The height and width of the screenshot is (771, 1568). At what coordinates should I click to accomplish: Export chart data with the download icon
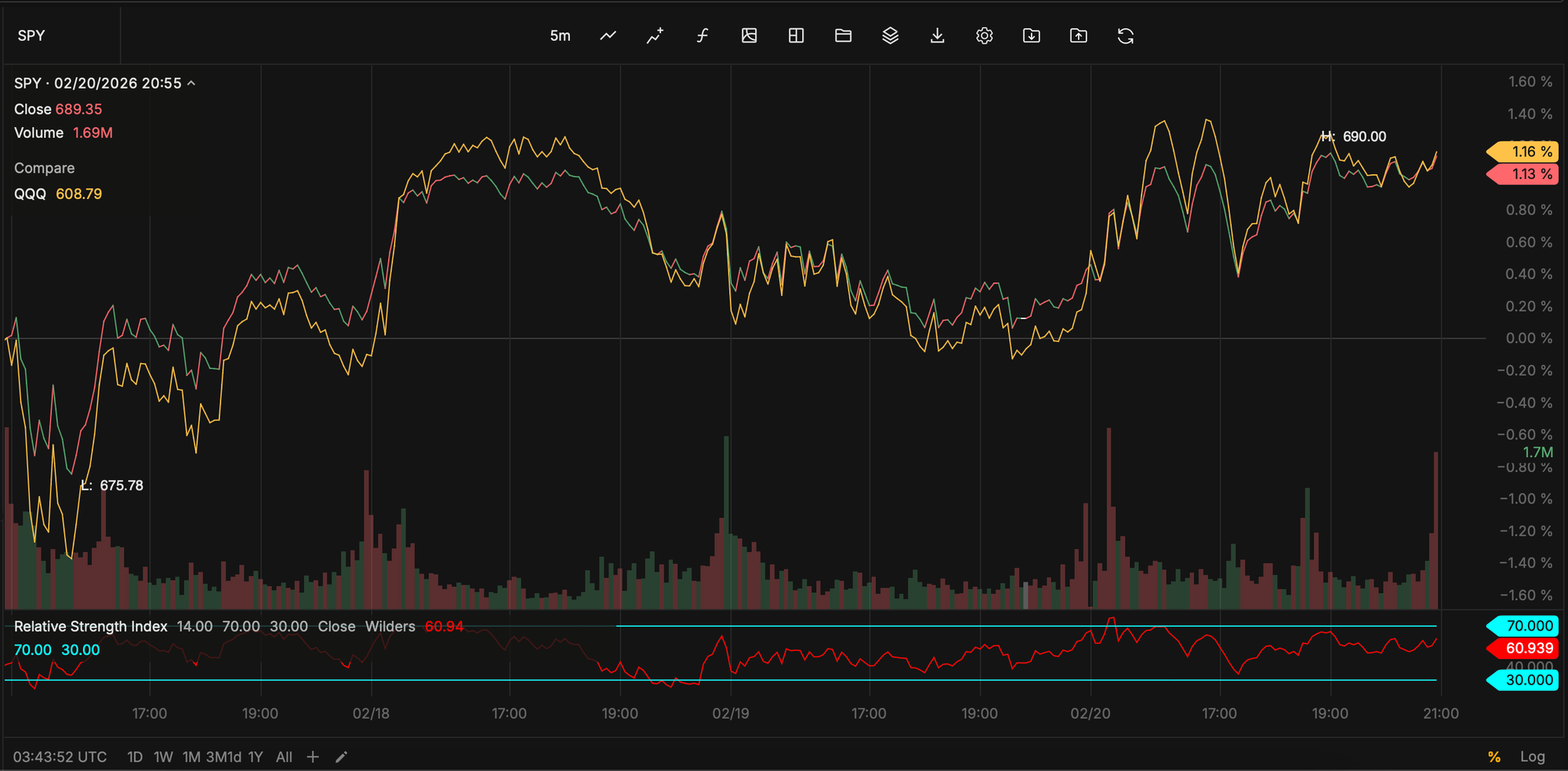tap(937, 35)
